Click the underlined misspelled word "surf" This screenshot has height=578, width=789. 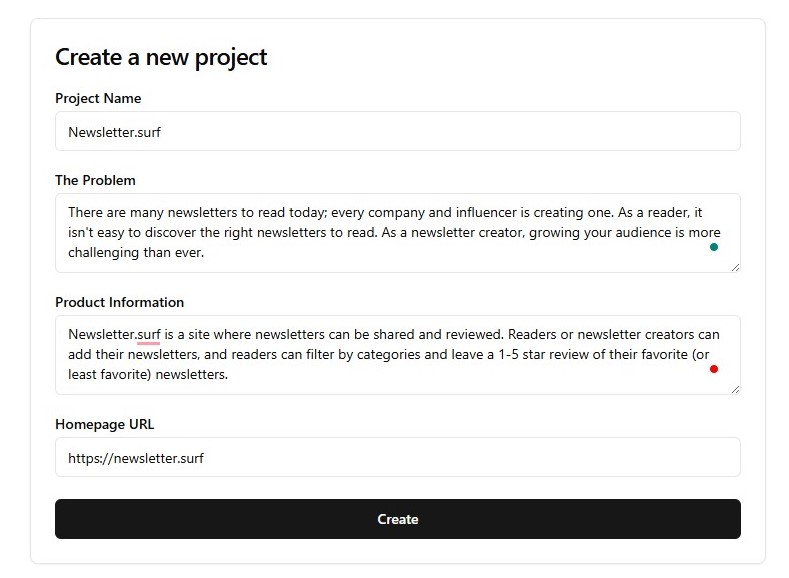pos(148,334)
